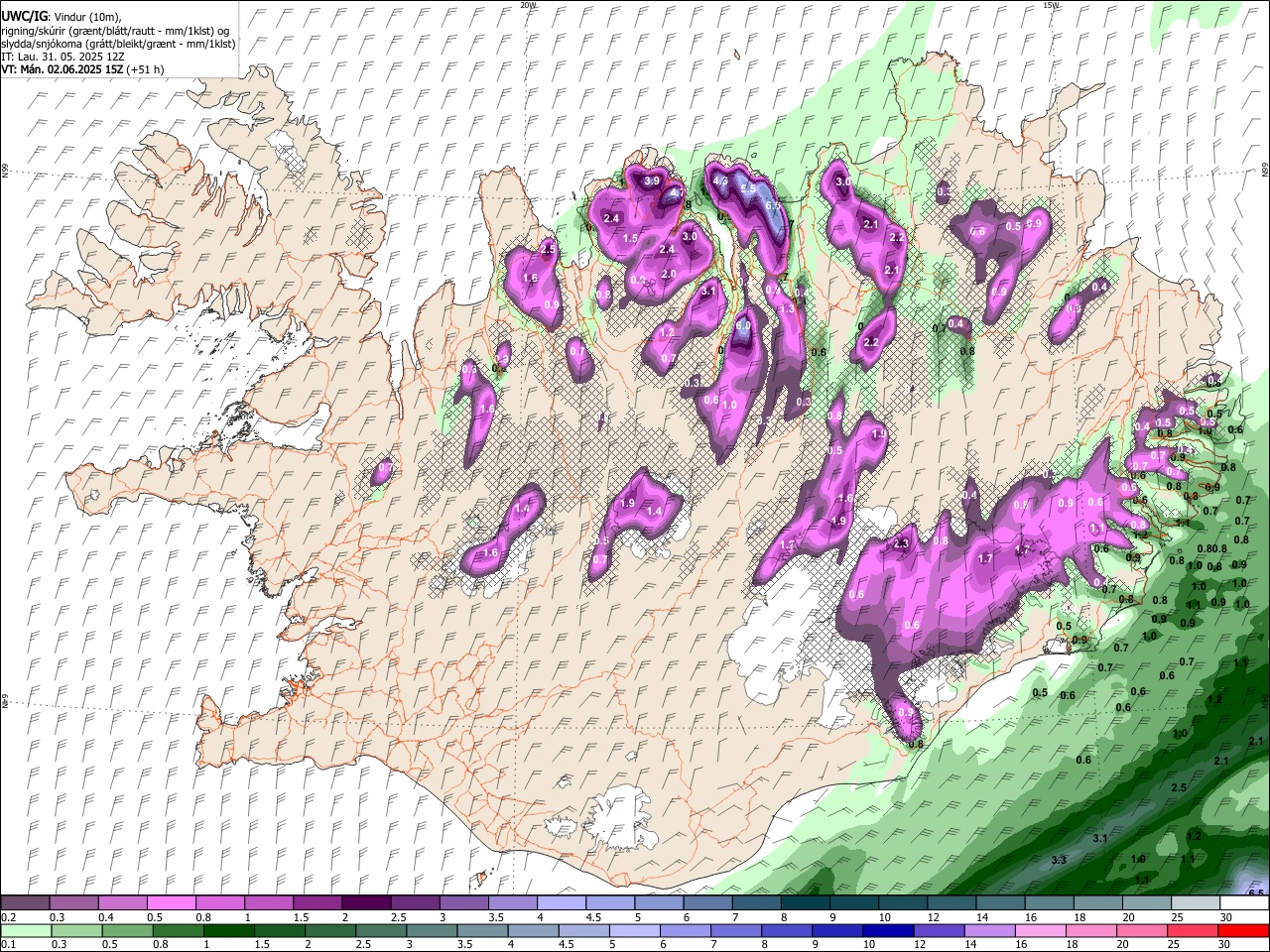Click the light lavender 4–4.5 snow legend swatch

pyautogui.click(x=561, y=902)
